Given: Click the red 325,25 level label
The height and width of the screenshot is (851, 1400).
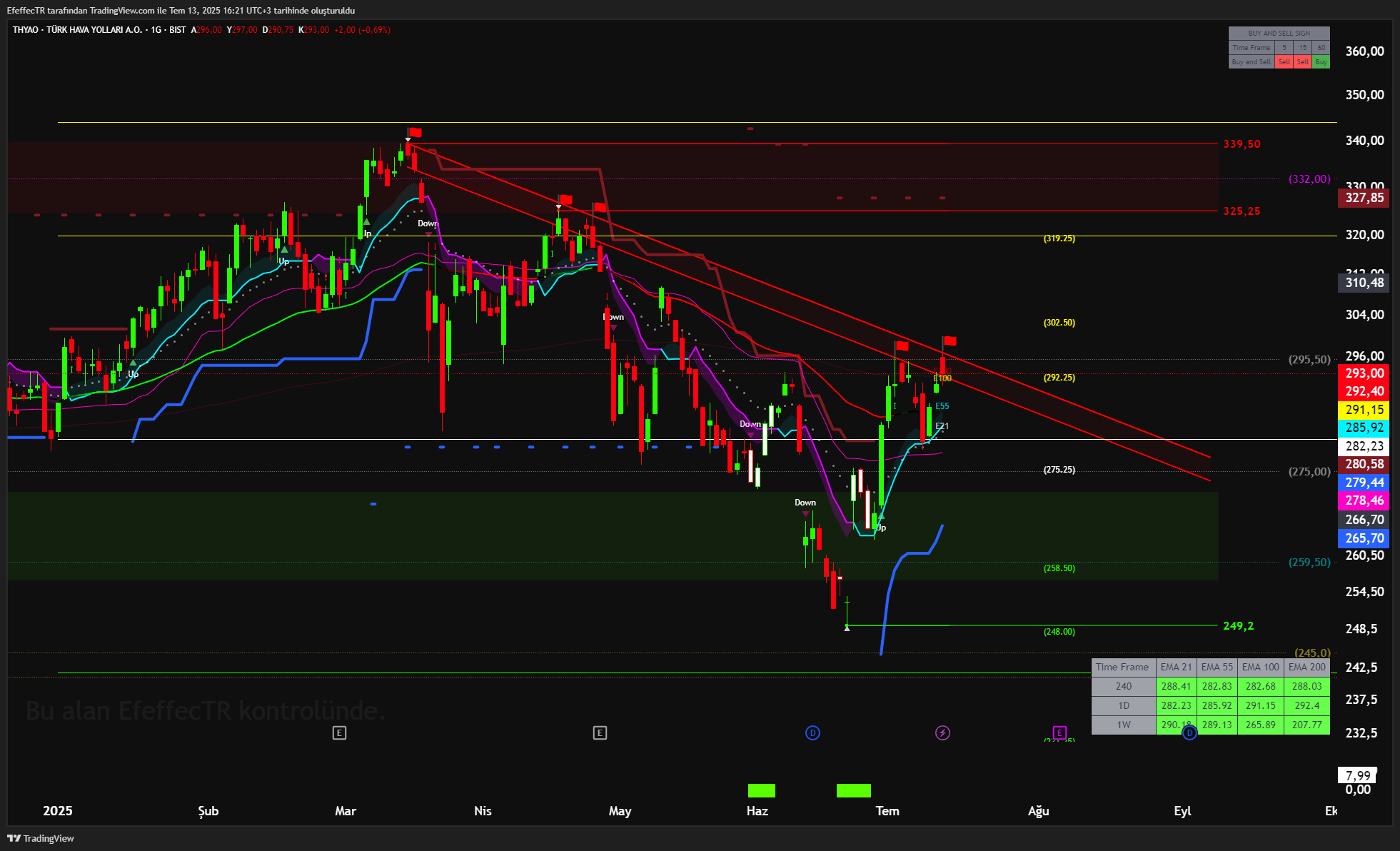Looking at the screenshot, I should (1242, 211).
